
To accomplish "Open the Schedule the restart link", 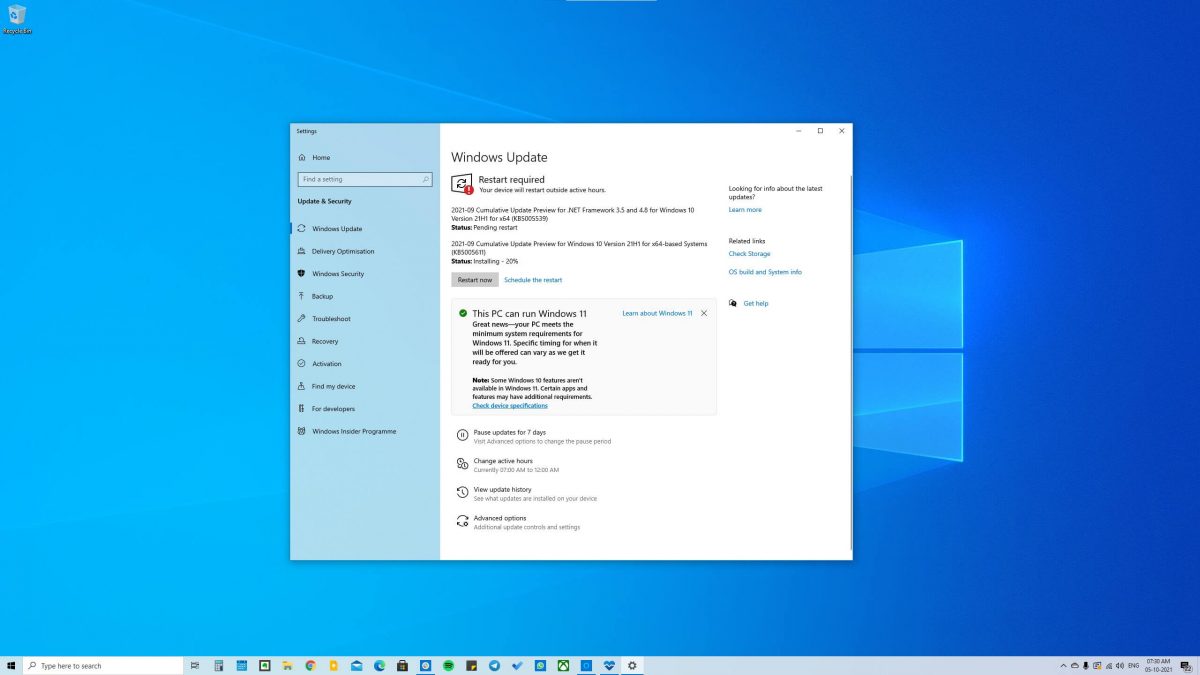I will pyautogui.click(x=533, y=279).
